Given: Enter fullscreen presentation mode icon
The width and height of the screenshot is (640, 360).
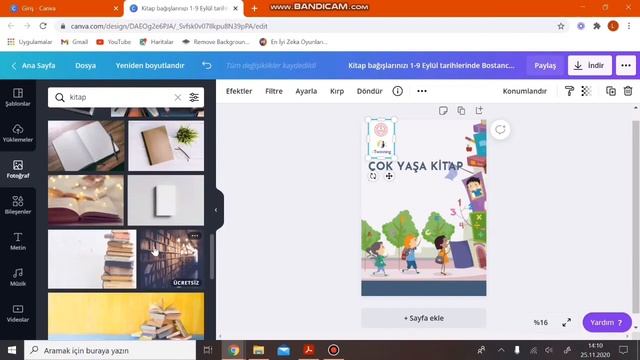Looking at the screenshot, I should [567, 322].
